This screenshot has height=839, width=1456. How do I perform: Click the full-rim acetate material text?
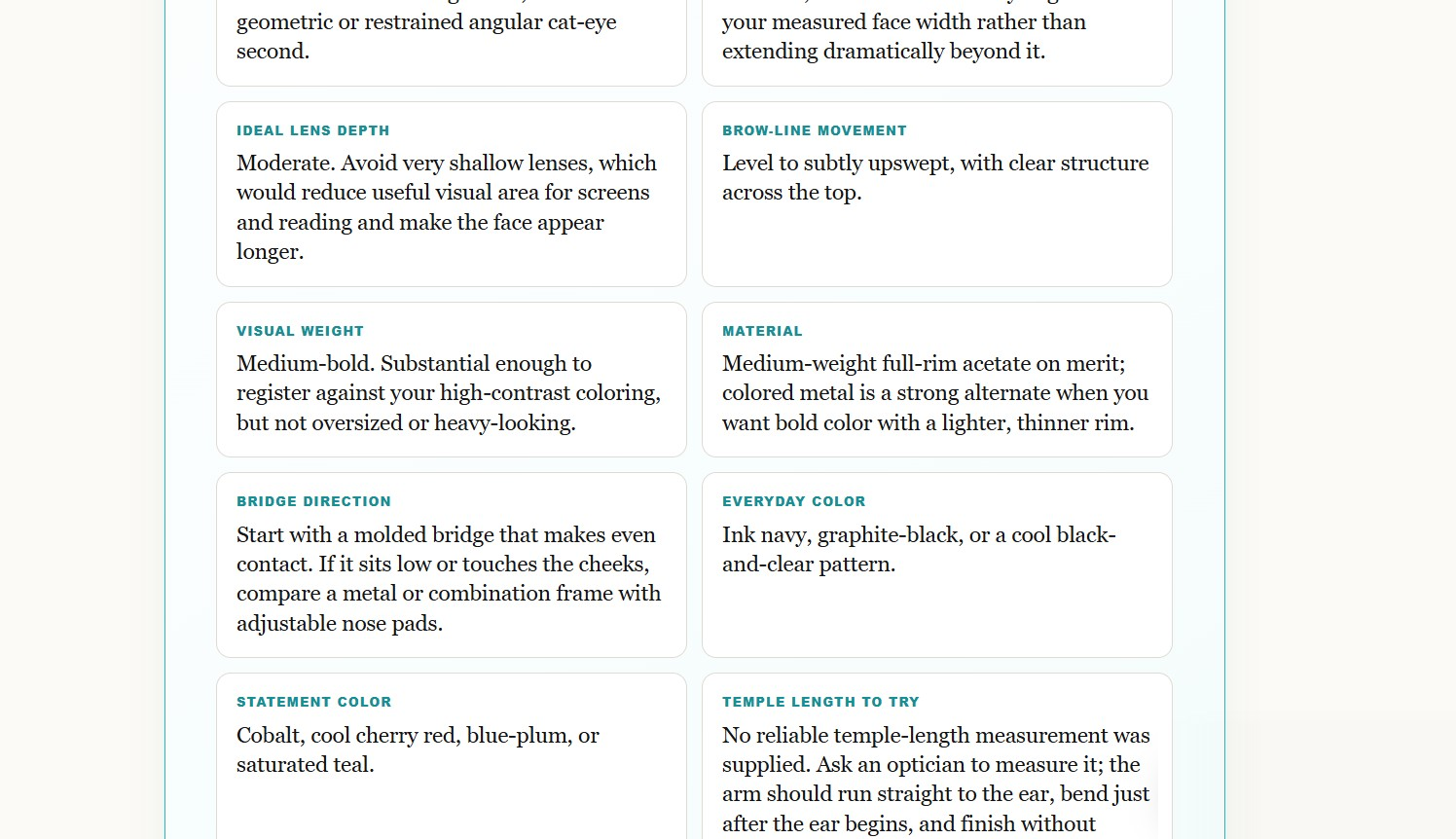[x=935, y=393]
